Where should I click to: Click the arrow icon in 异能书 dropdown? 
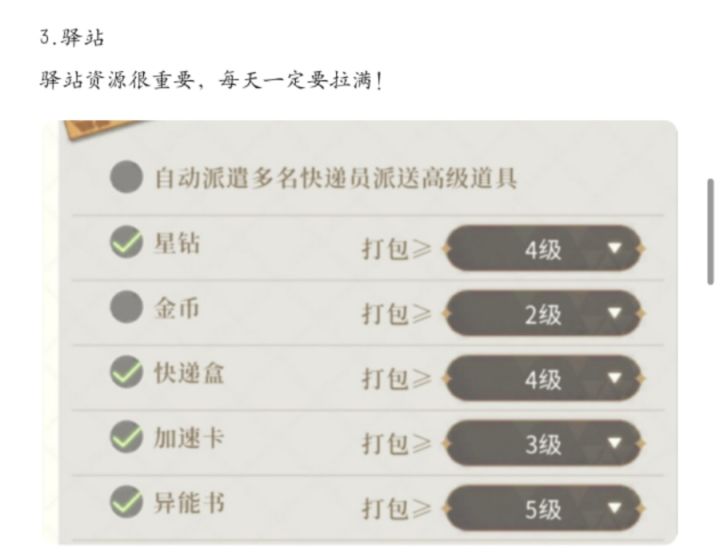pos(614,508)
